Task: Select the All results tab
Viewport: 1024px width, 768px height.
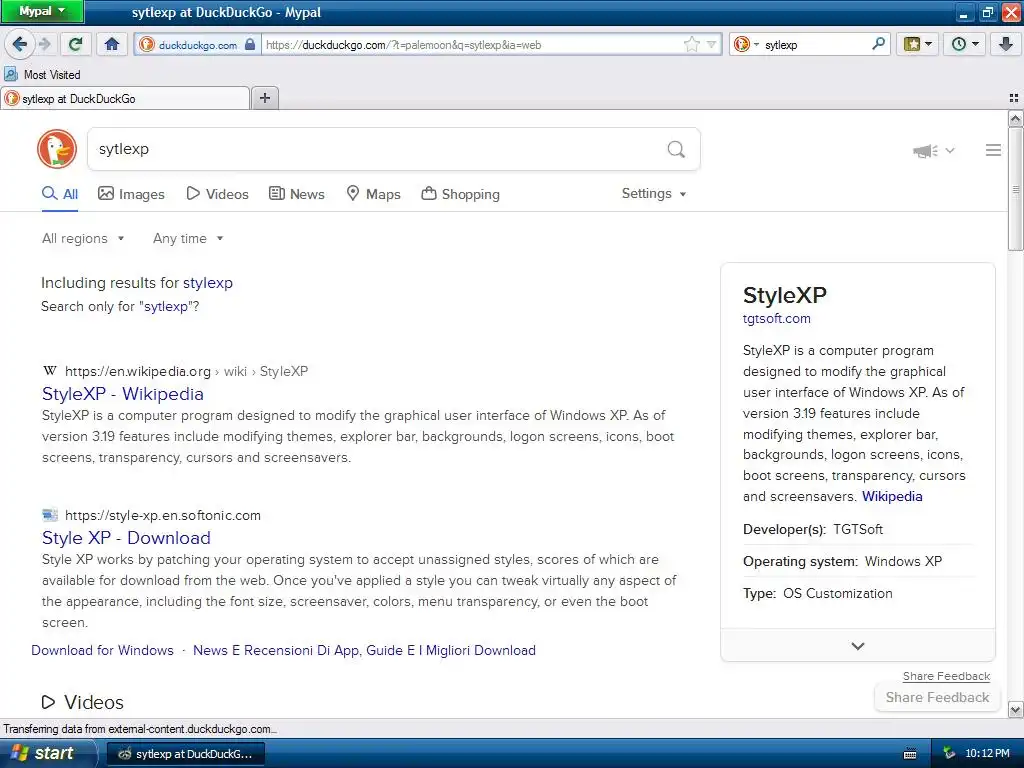Action: pyautogui.click(x=60, y=194)
